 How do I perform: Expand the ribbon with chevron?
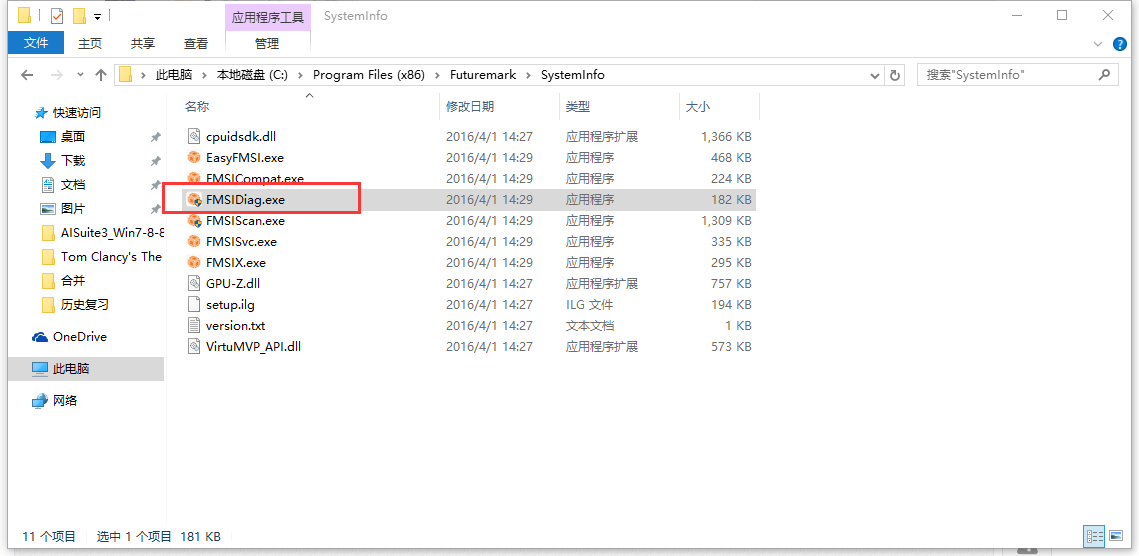(x=1098, y=44)
